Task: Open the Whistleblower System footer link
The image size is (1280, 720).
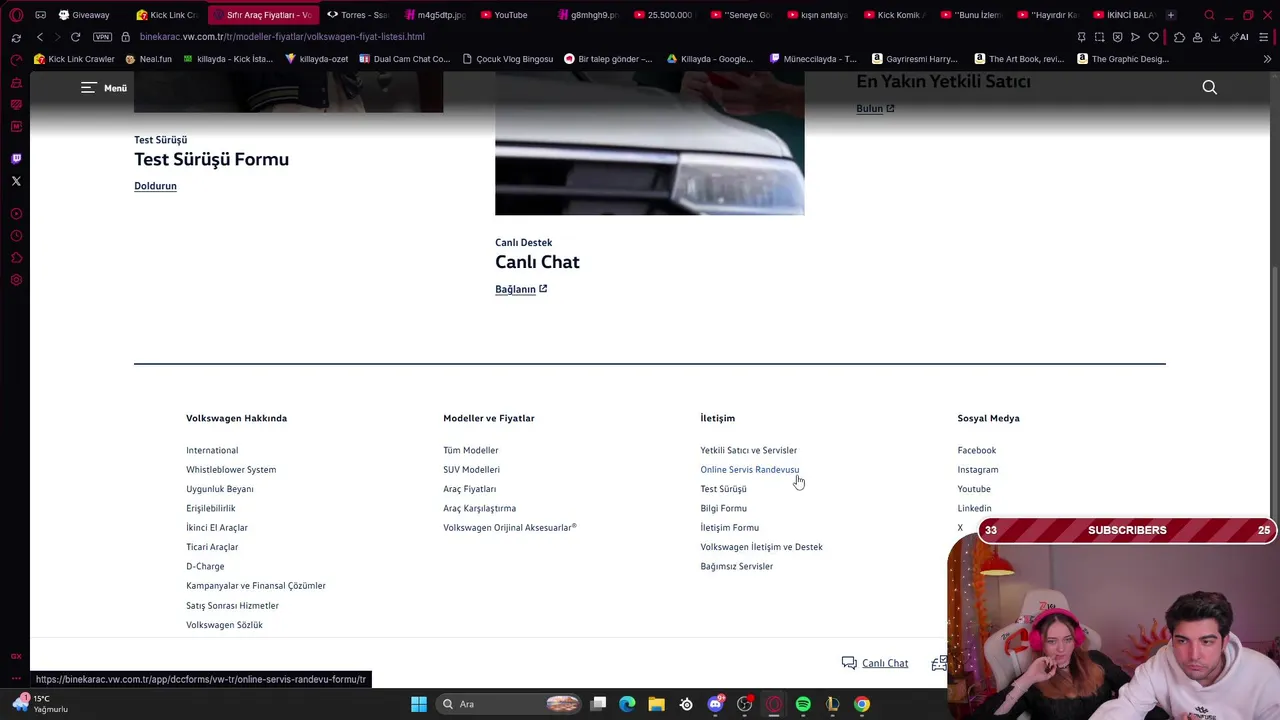Action: coord(231,470)
